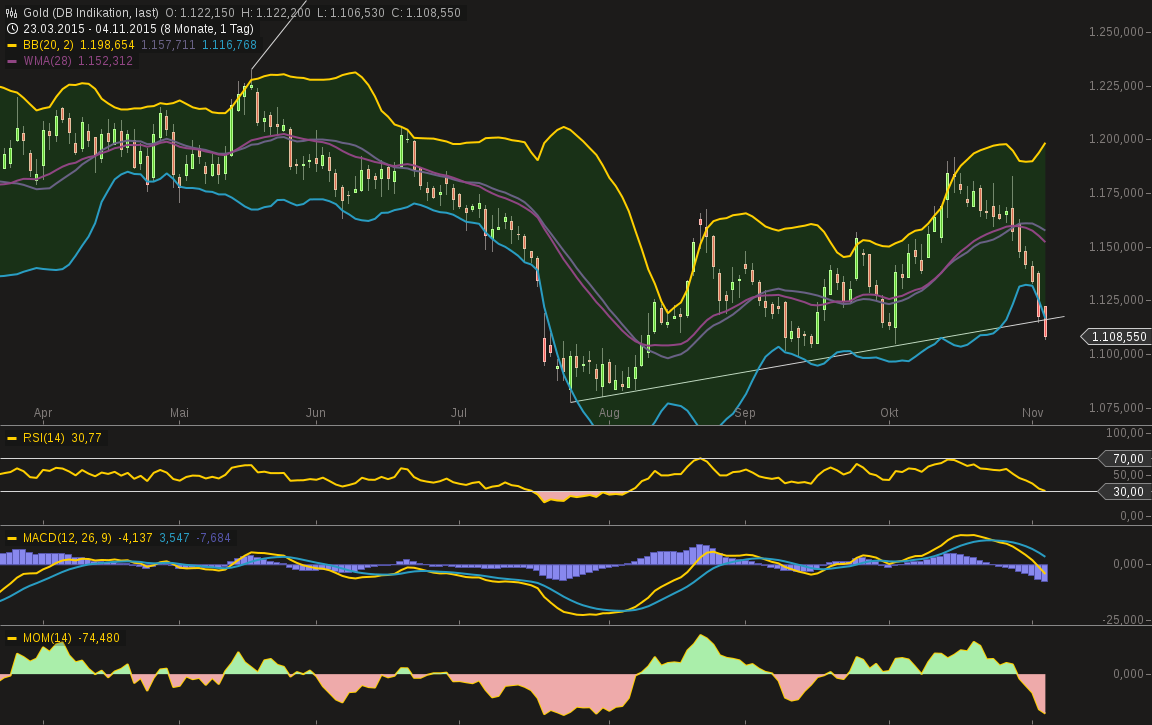The height and width of the screenshot is (725, 1152).
Task: Click the purple WMA legend dash marker
Action: point(12,61)
